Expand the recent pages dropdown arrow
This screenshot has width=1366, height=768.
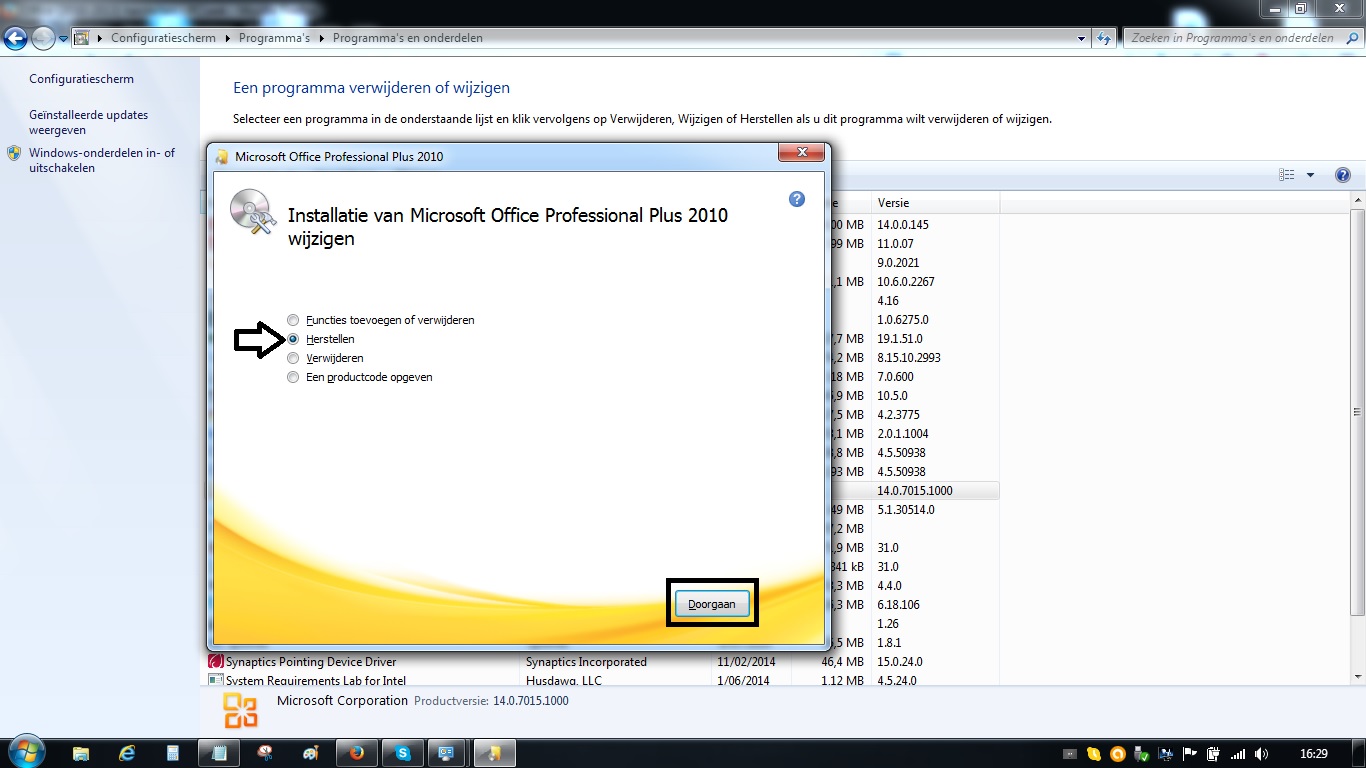point(63,38)
